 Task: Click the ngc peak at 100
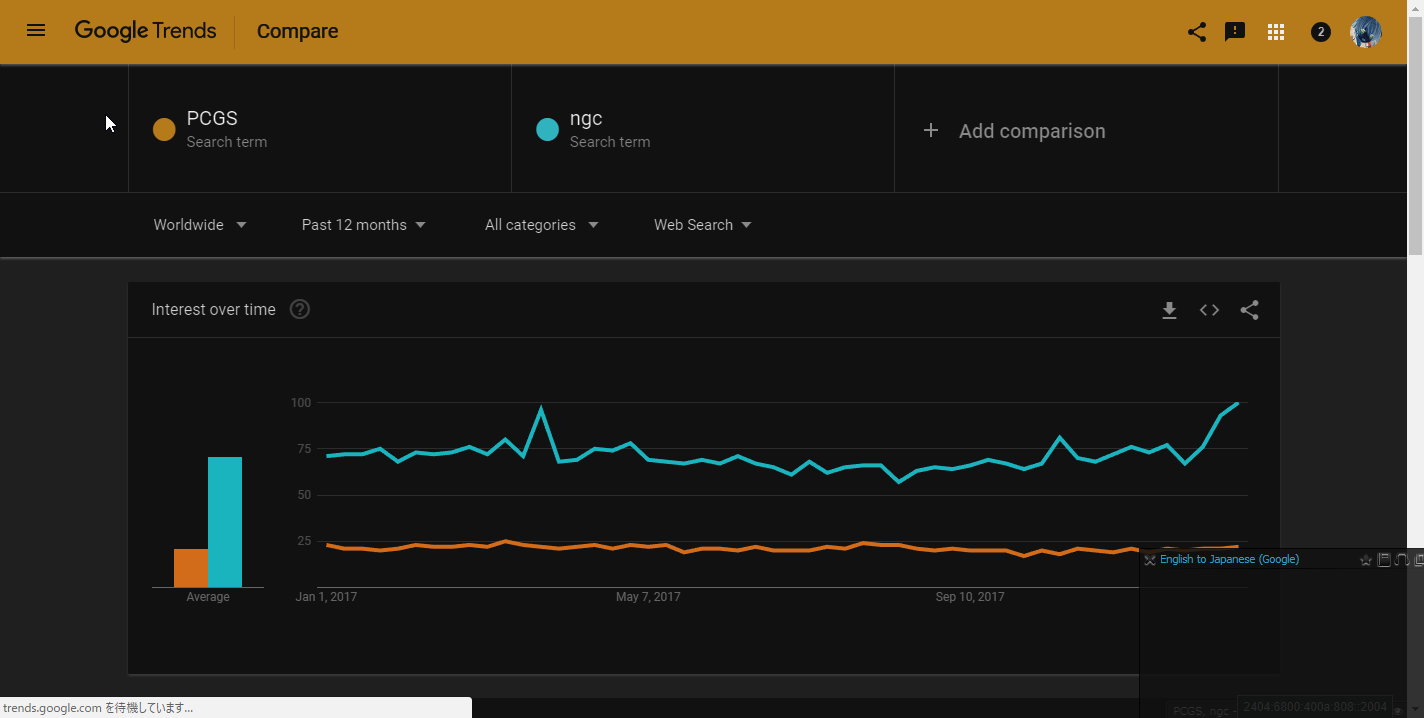point(1238,403)
